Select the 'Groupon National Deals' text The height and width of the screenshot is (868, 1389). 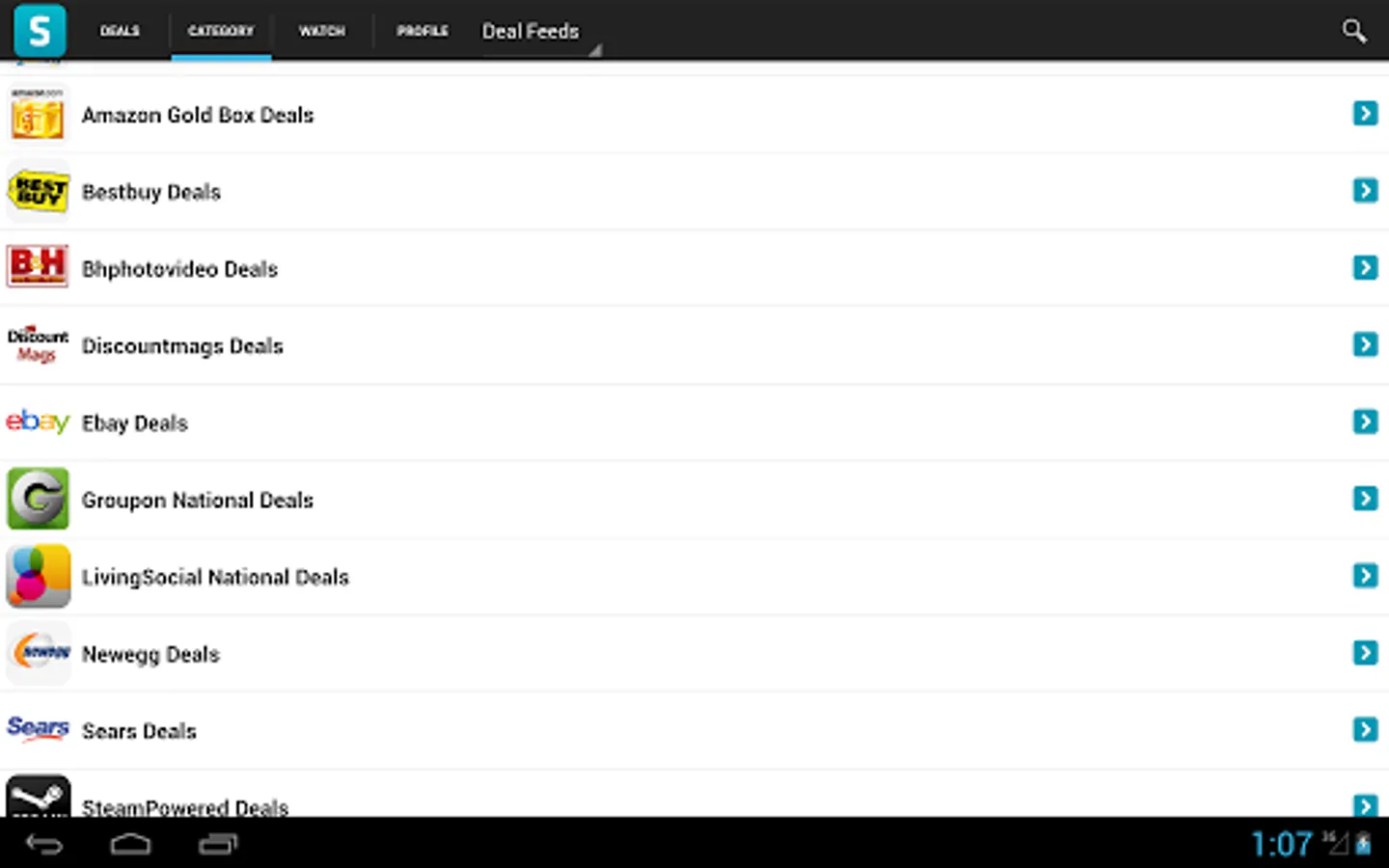198,501
